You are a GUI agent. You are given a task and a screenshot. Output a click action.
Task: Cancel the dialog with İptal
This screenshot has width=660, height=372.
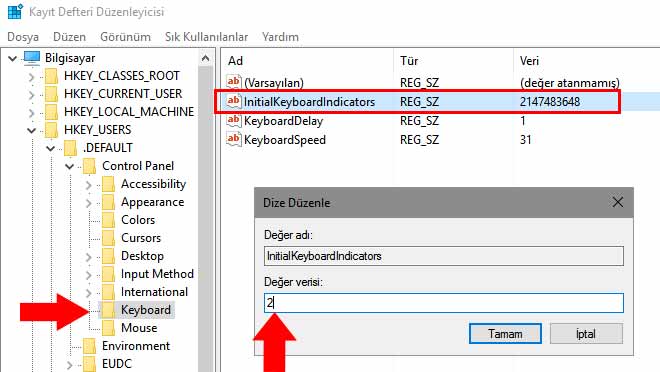point(586,334)
